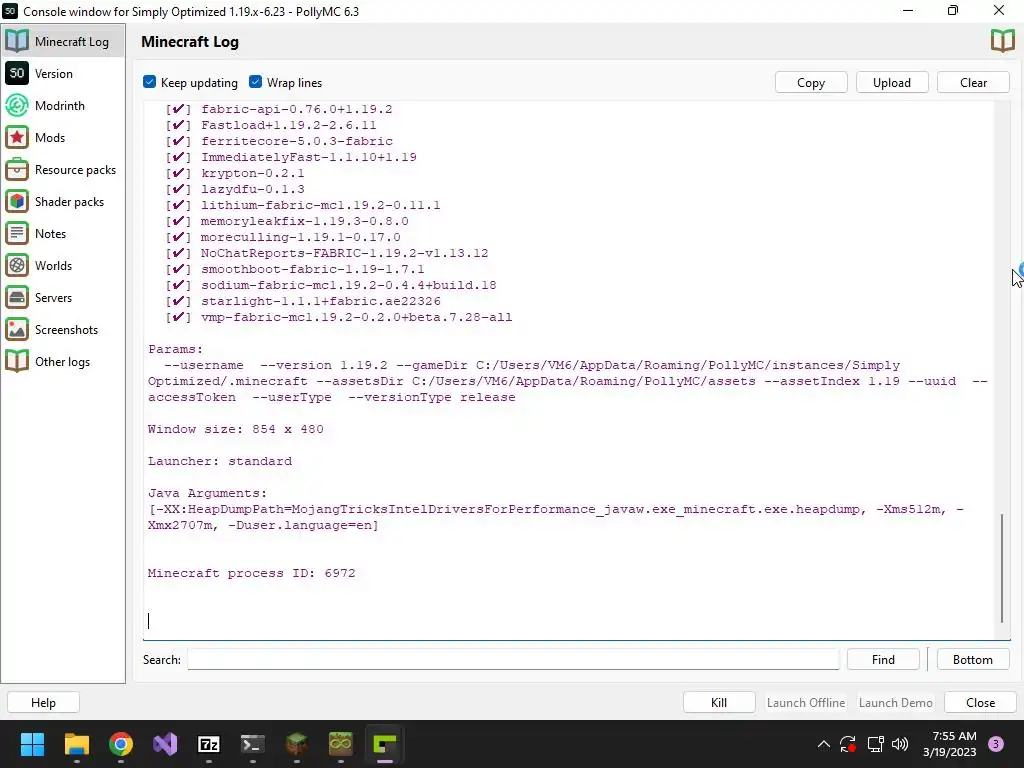Switch to the Screenshots page label
Image resolution: width=1024 pixels, height=768 pixels.
[x=67, y=330]
